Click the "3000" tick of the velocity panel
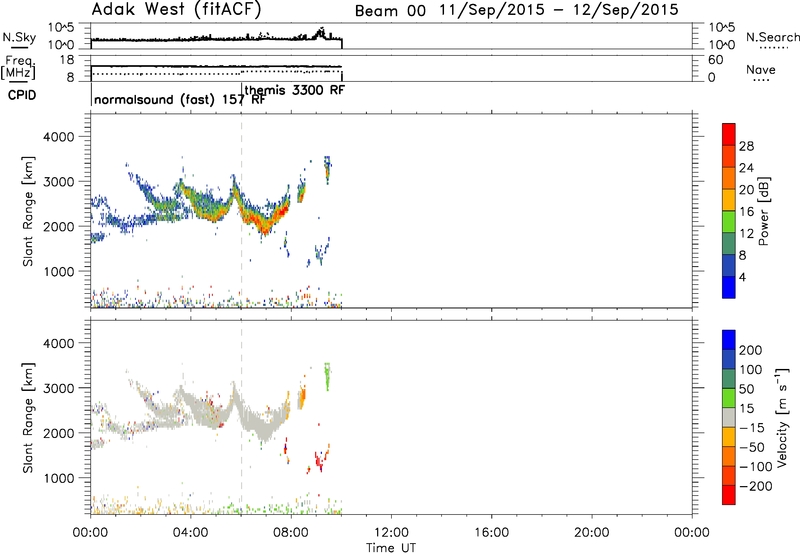The width and height of the screenshot is (800, 554). 59,388
